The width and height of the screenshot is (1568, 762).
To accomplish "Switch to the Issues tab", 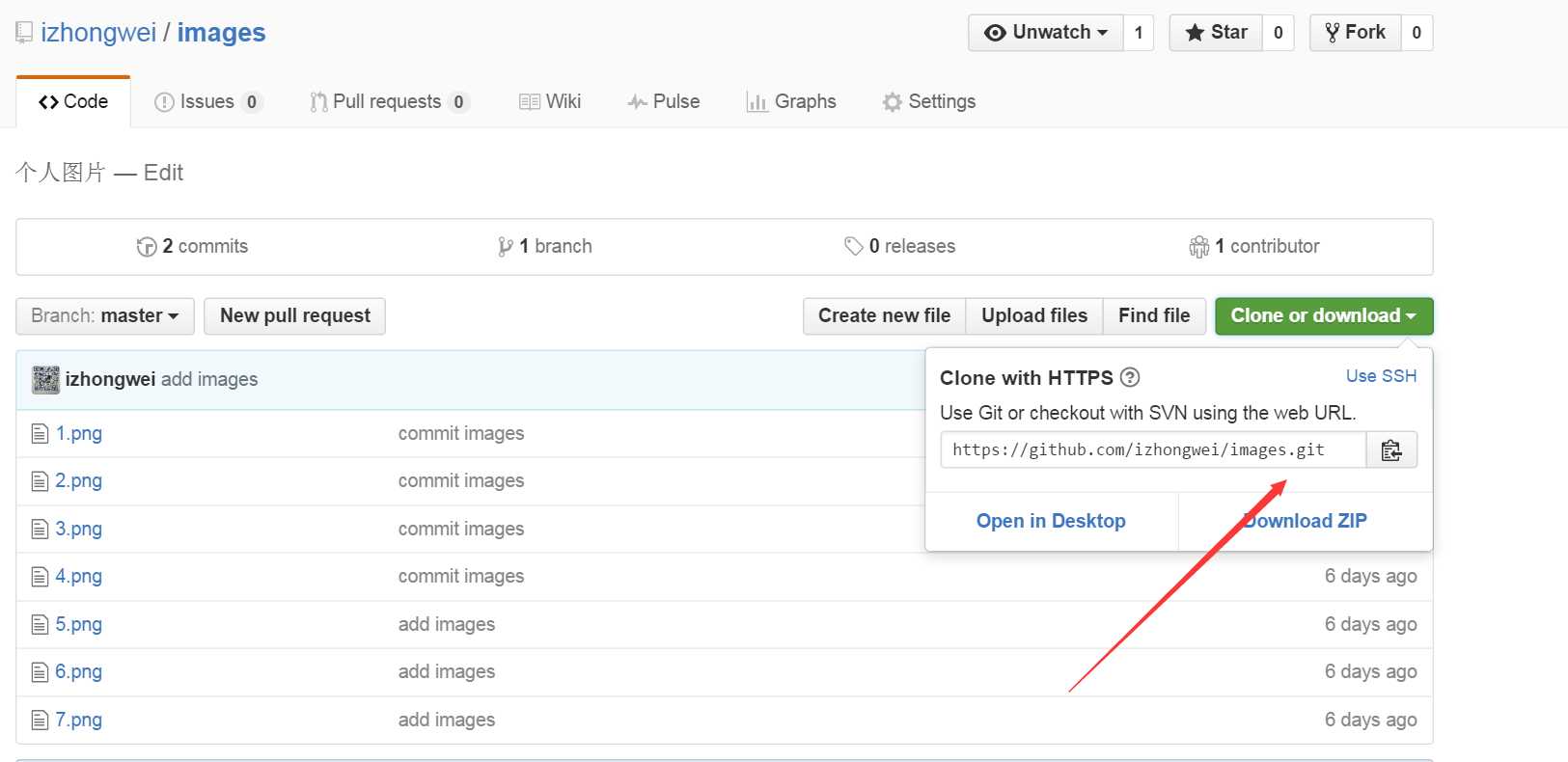I will (x=208, y=101).
